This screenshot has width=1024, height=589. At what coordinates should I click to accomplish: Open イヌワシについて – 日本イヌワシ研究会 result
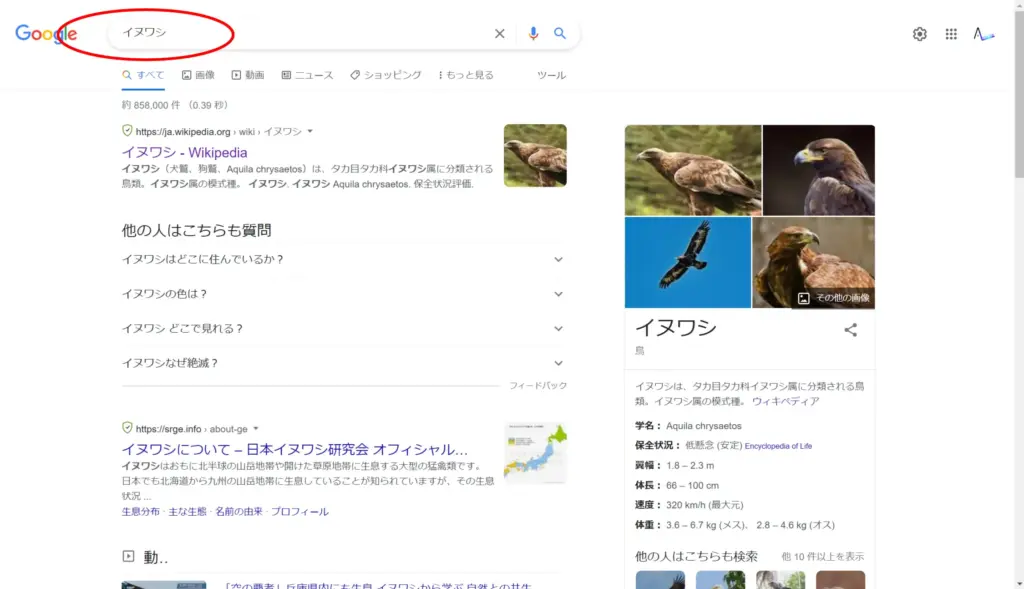point(295,449)
